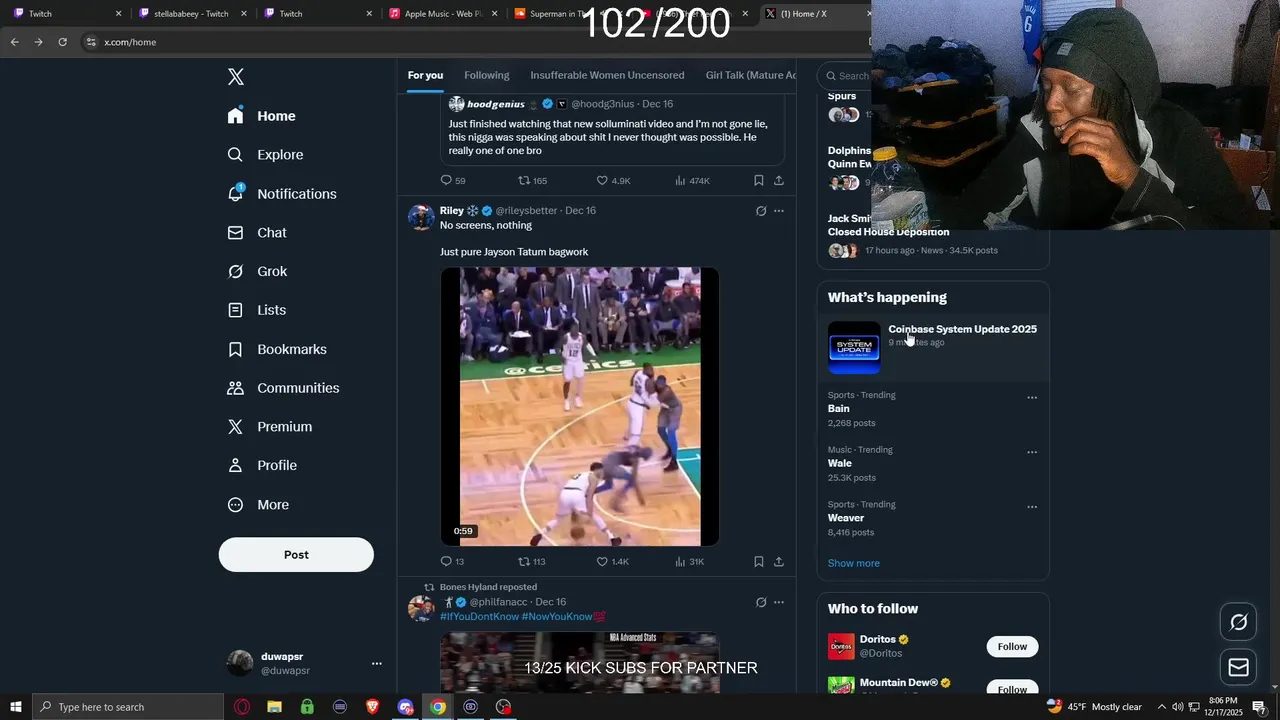This screenshot has height=720, width=1280.
Task: Open trending topic Wale
Action: [x=840, y=463]
